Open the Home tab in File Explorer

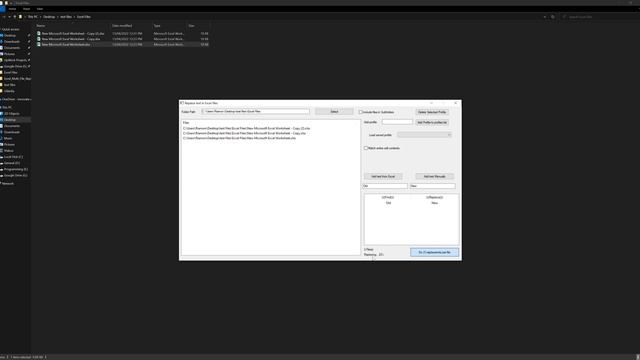tap(12, 9)
